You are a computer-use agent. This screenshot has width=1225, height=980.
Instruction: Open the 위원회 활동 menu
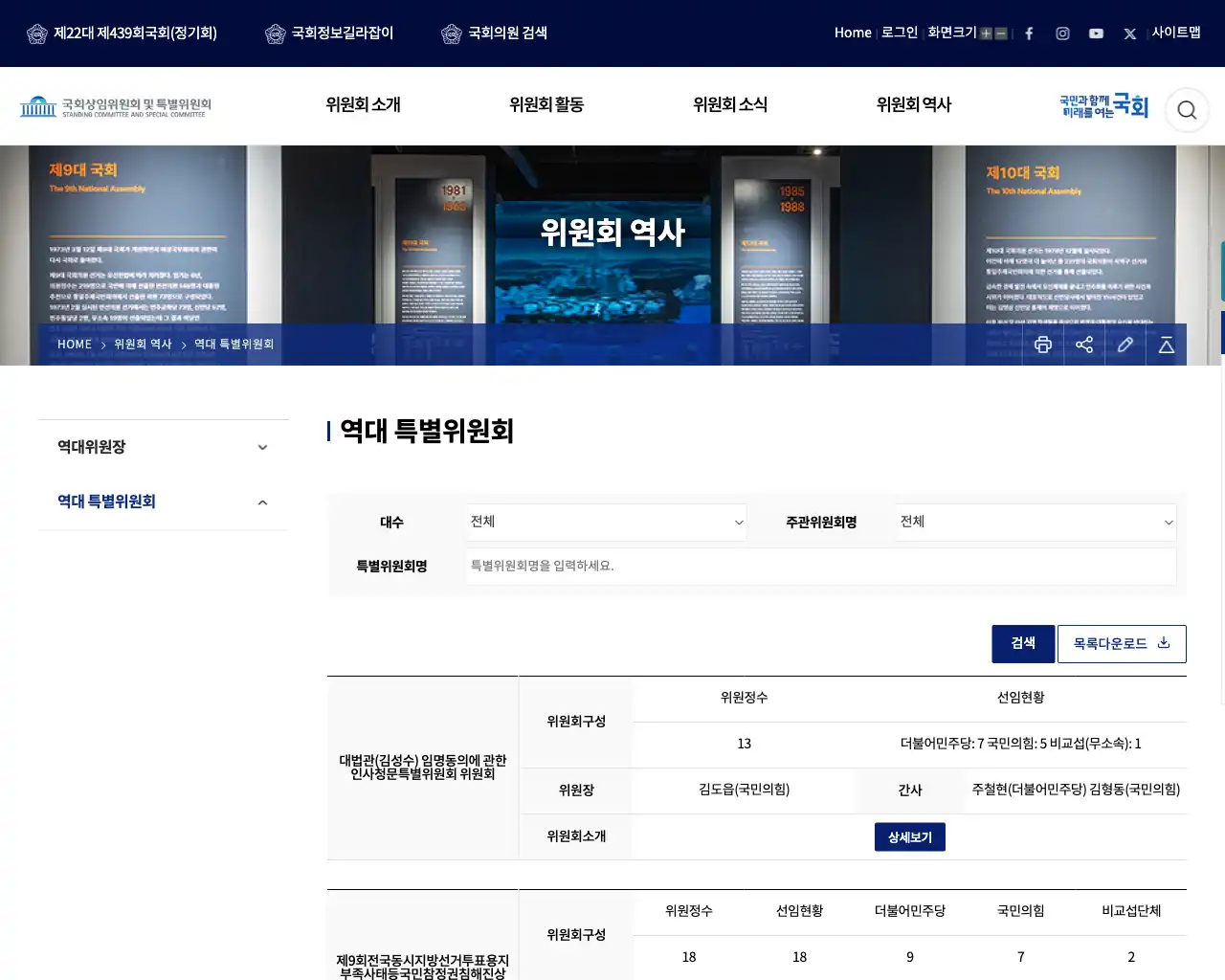546,105
